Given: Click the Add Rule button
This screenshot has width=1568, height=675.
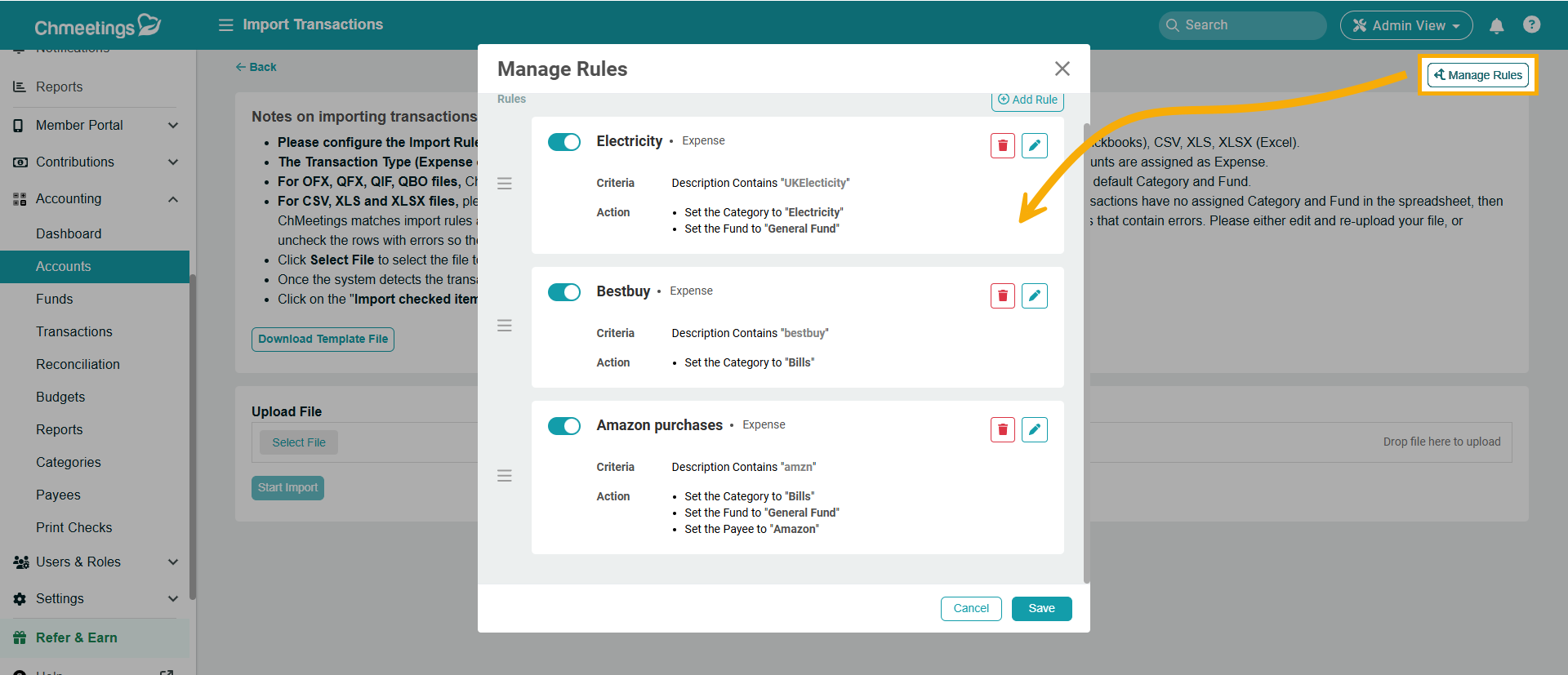Looking at the screenshot, I should (1027, 100).
